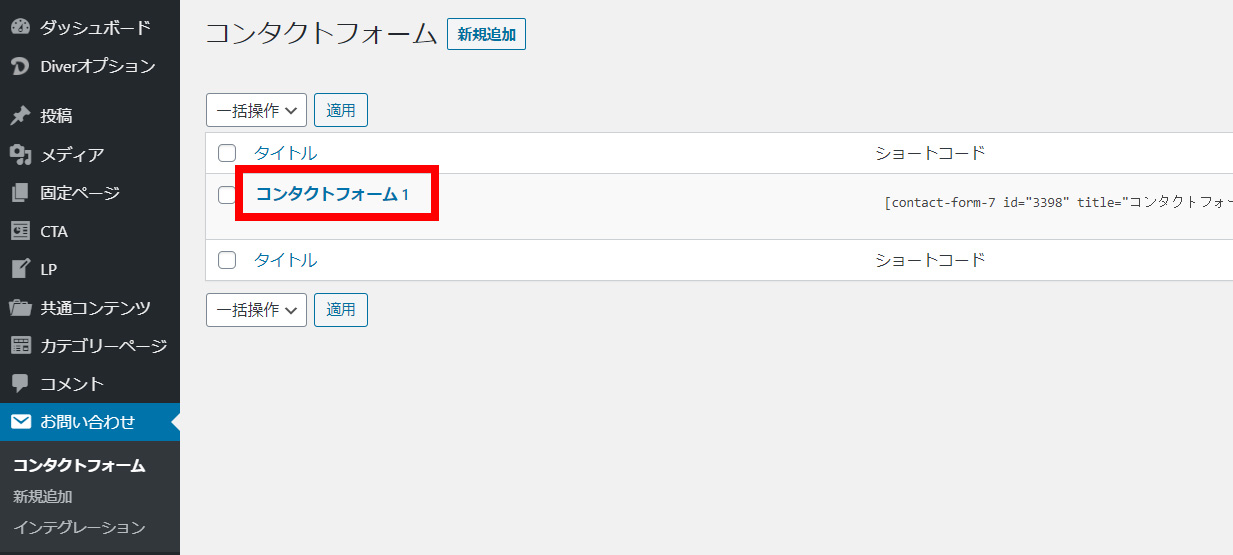This screenshot has height=555, width=1233.
Task: Click the Dashboard gauge icon
Action: point(20,28)
